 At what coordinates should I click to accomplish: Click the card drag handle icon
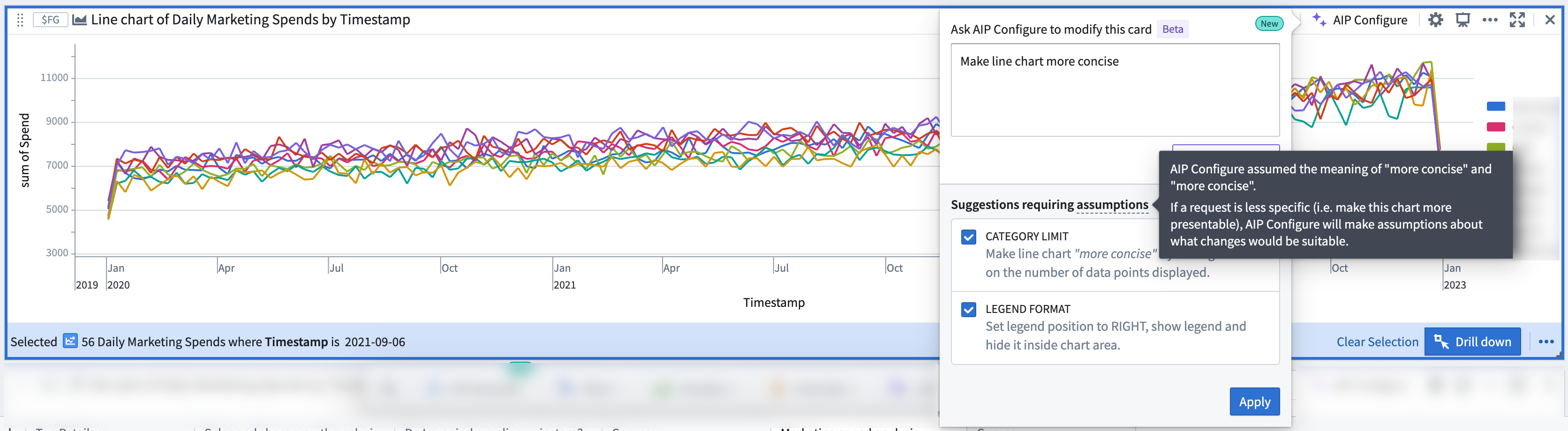20,20
